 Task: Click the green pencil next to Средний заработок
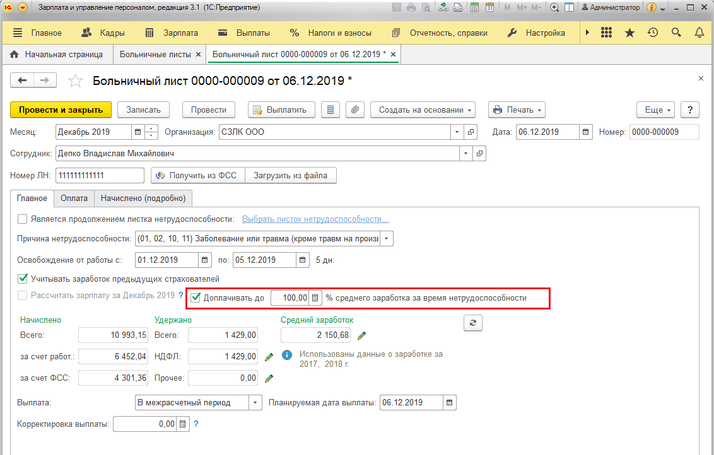[362, 335]
